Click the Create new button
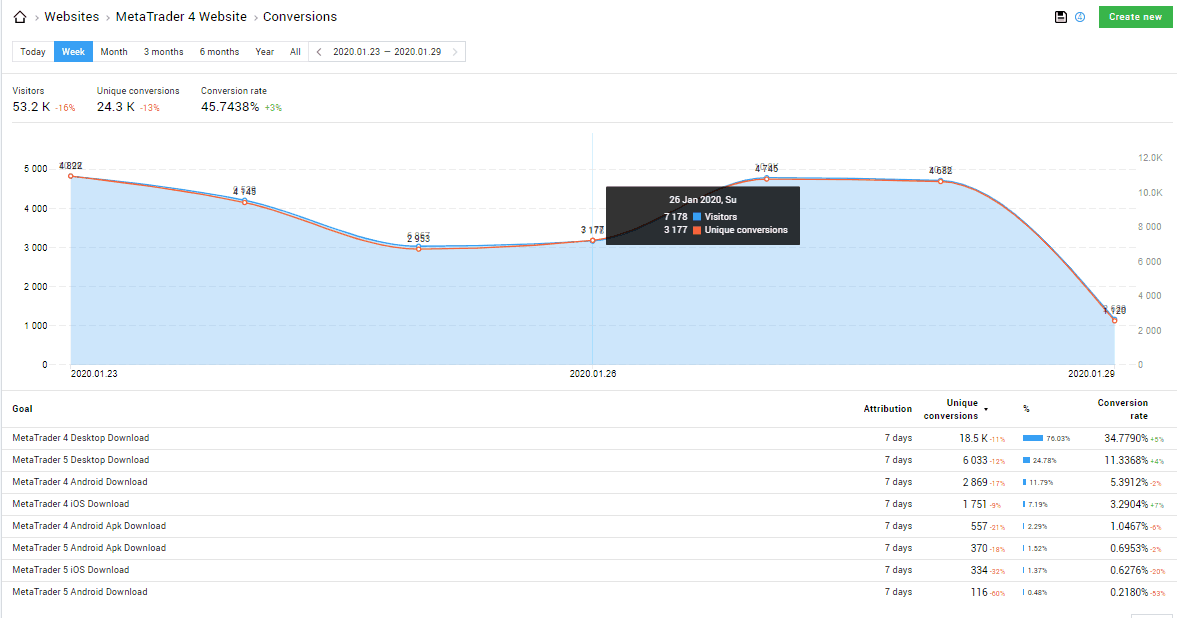1177x618 pixels. (1135, 17)
